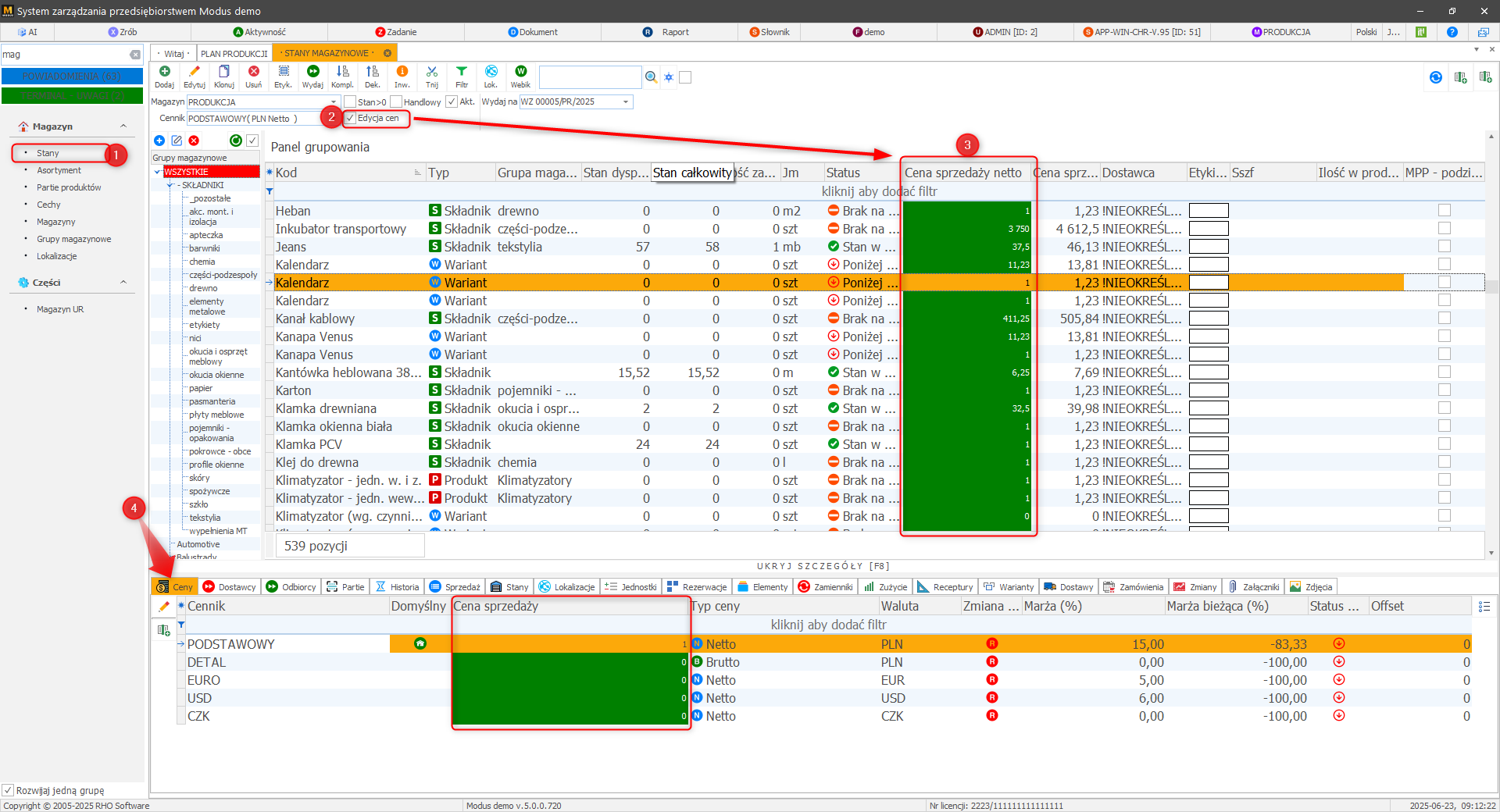Viewport: 1500px width, 812px height.
Task: Click the POWIADOMIENIA notifications button
Action: tap(72, 77)
